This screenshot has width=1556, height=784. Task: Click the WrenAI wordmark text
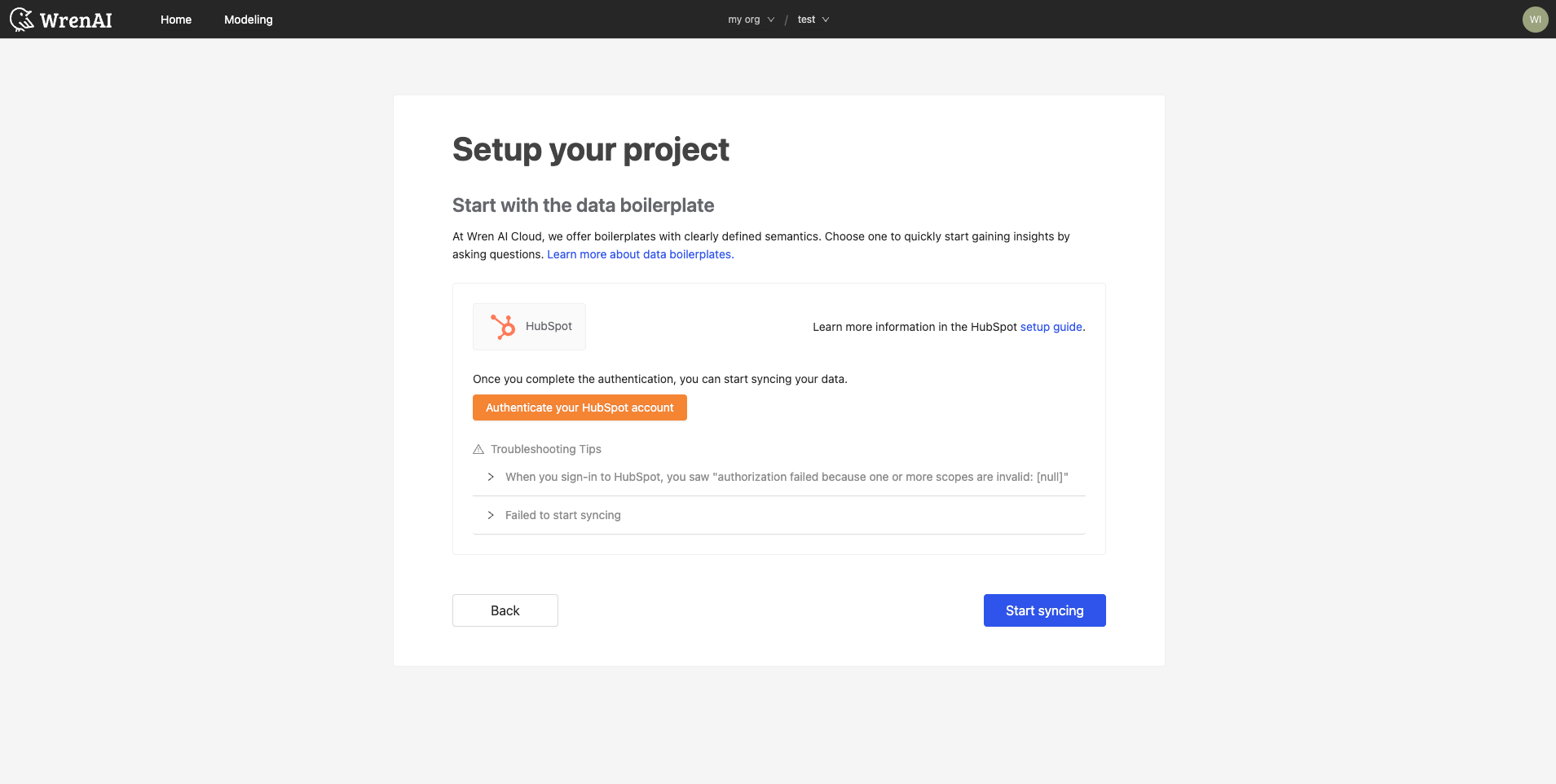coord(76,20)
